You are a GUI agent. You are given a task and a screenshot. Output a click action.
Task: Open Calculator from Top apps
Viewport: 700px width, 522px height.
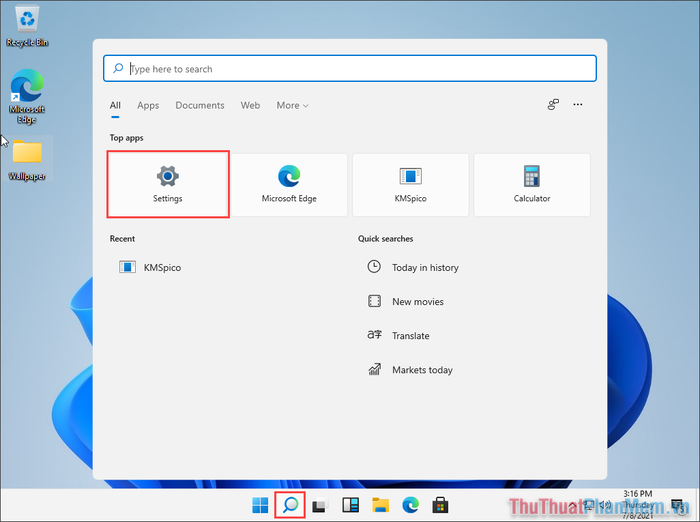[532, 184]
